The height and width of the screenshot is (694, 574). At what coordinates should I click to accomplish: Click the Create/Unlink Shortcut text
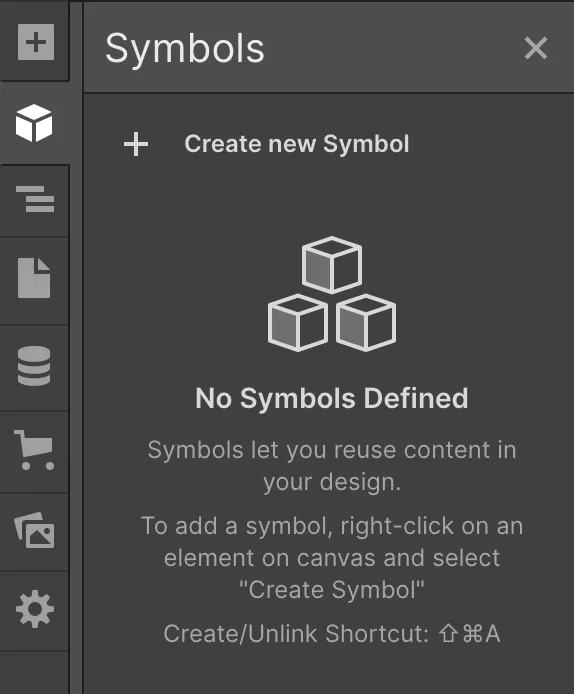click(296, 633)
